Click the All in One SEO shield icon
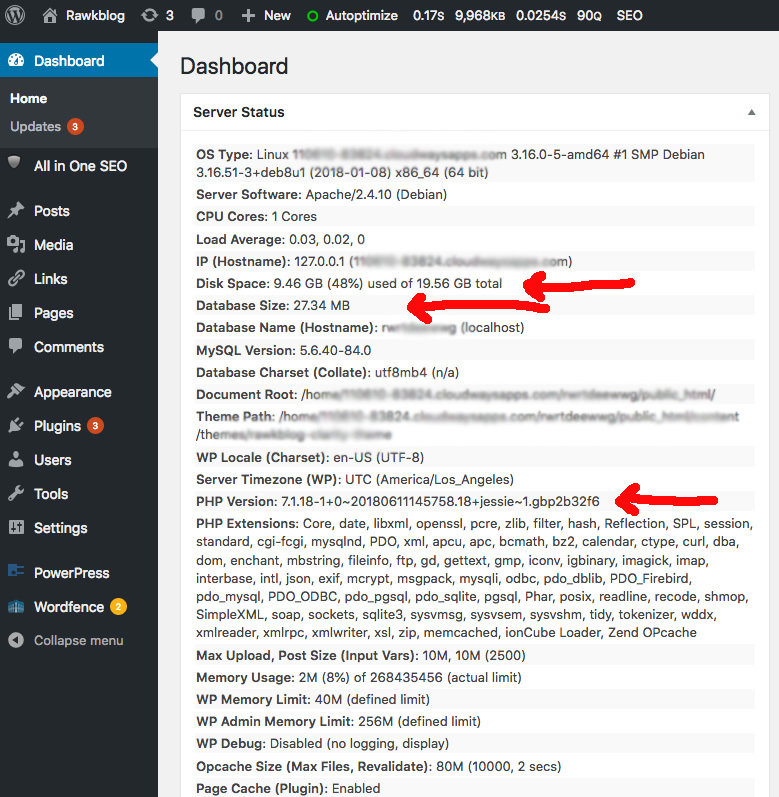Viewport: 779px width, 797px height. coord(14,163)
